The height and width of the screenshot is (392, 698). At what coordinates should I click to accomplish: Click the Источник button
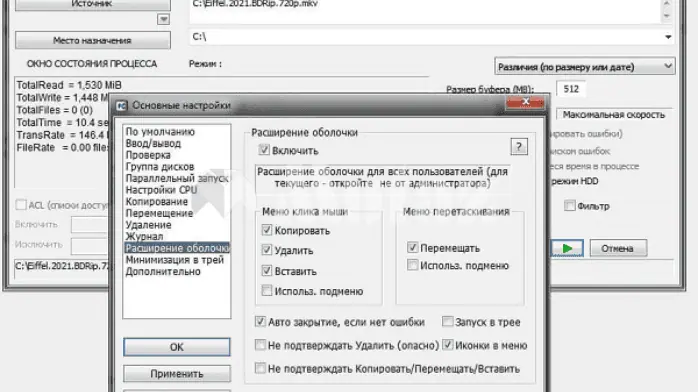tap(93, 4)
